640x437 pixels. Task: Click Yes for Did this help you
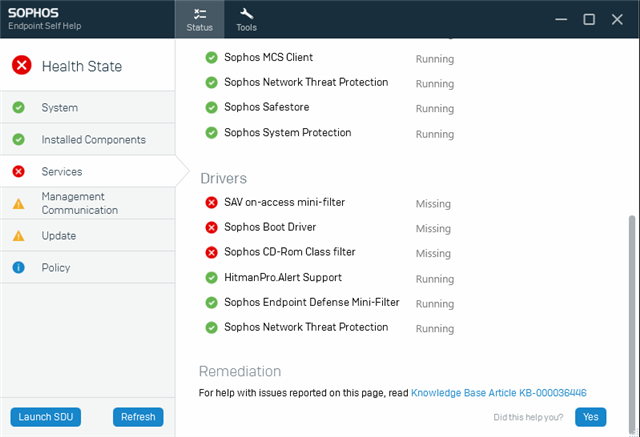[591, 417]
